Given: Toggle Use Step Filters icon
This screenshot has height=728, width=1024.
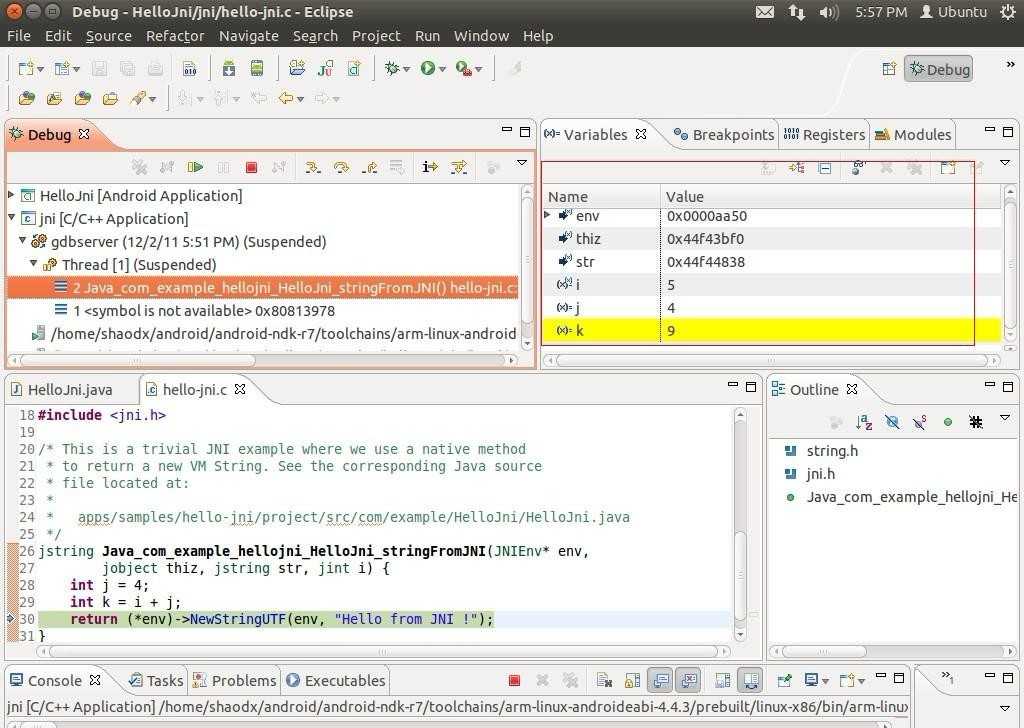Looking at the screenshot, I should [x=458, y=167].
